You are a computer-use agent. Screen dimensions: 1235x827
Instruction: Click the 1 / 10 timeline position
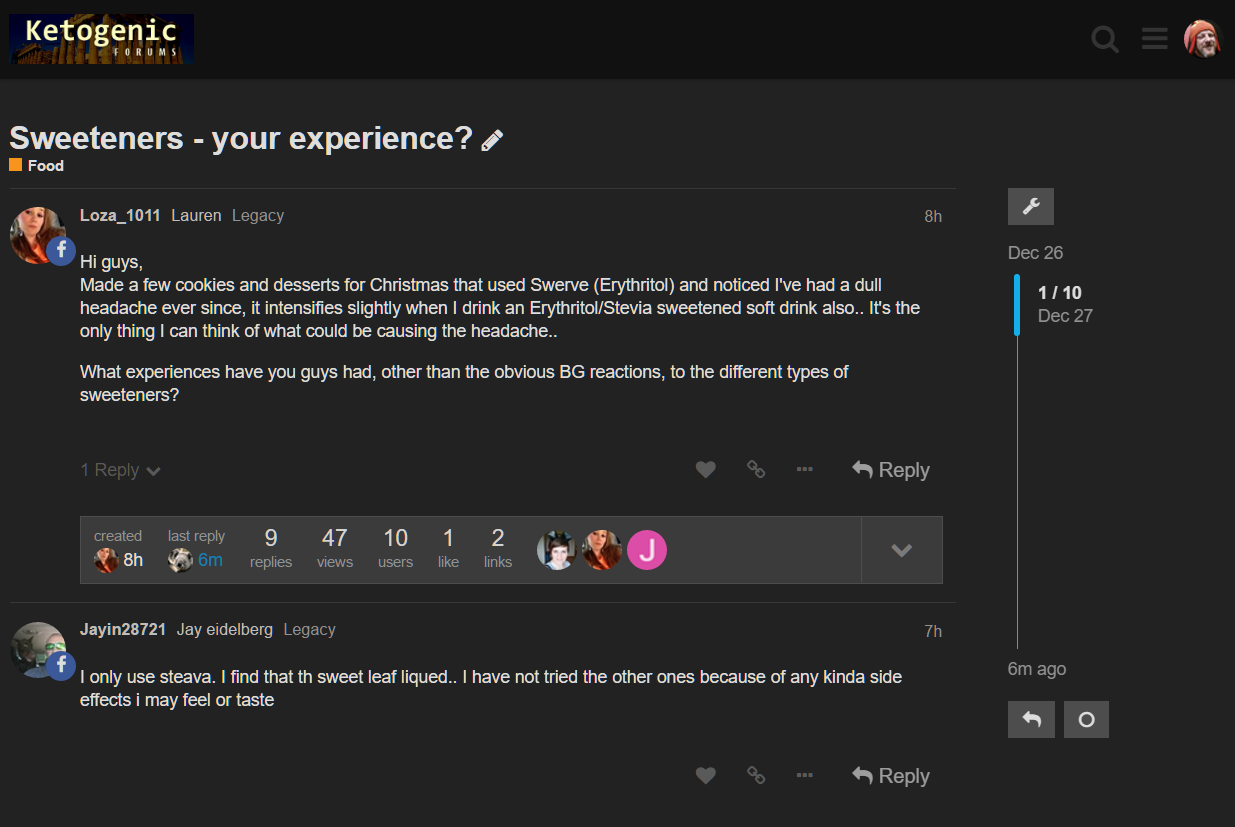[1060, 293]
